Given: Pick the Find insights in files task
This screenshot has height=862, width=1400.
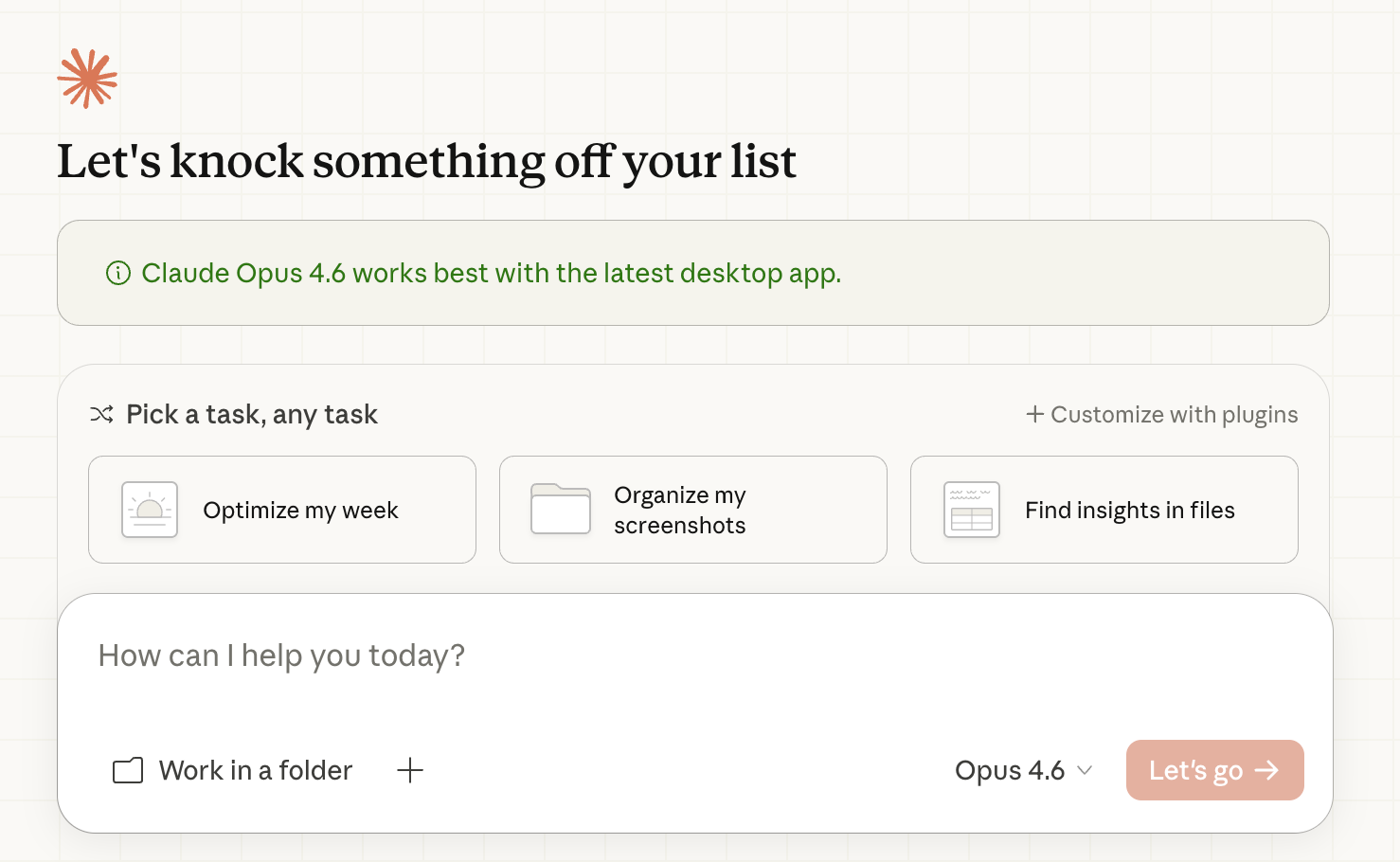Looking at the screenshot, I should click(1104, 510).
